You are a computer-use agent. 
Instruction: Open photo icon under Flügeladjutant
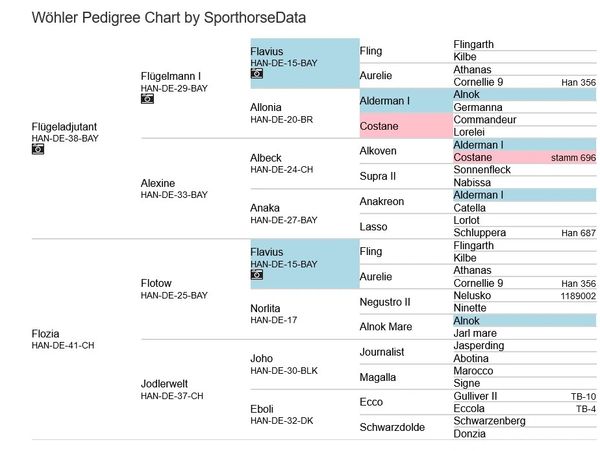38,149
